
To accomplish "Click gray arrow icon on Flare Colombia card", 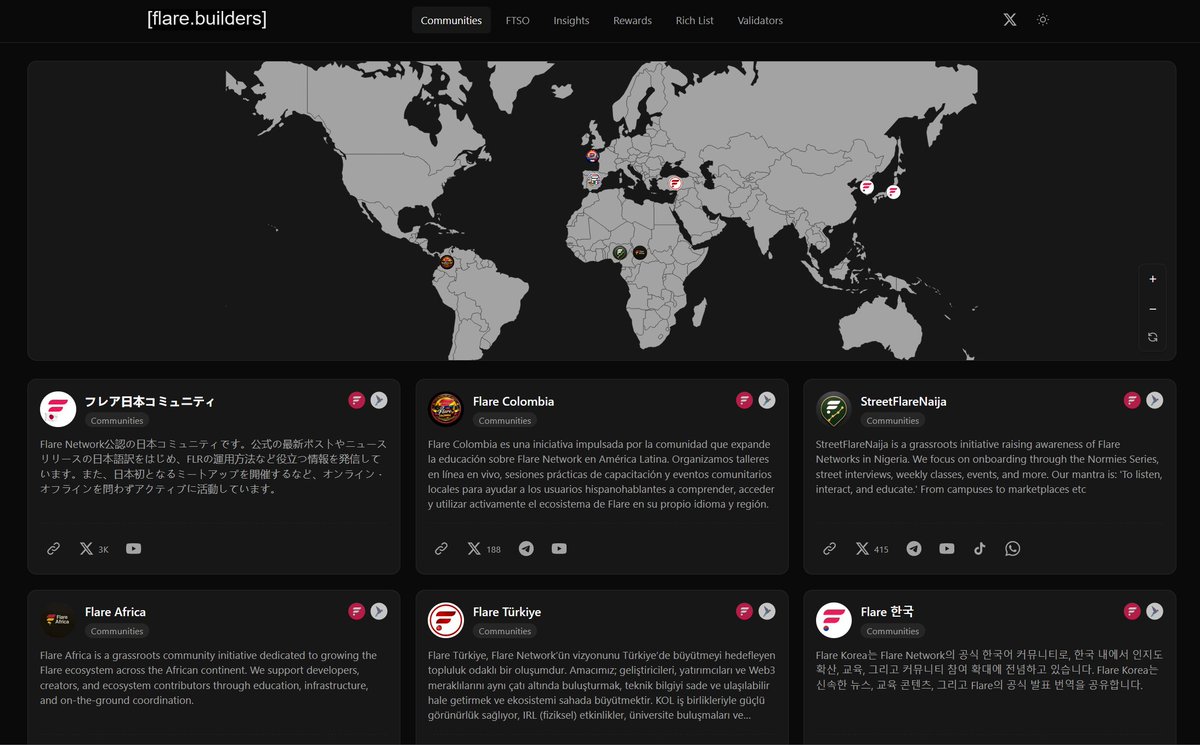I will (x=767, y=400).
